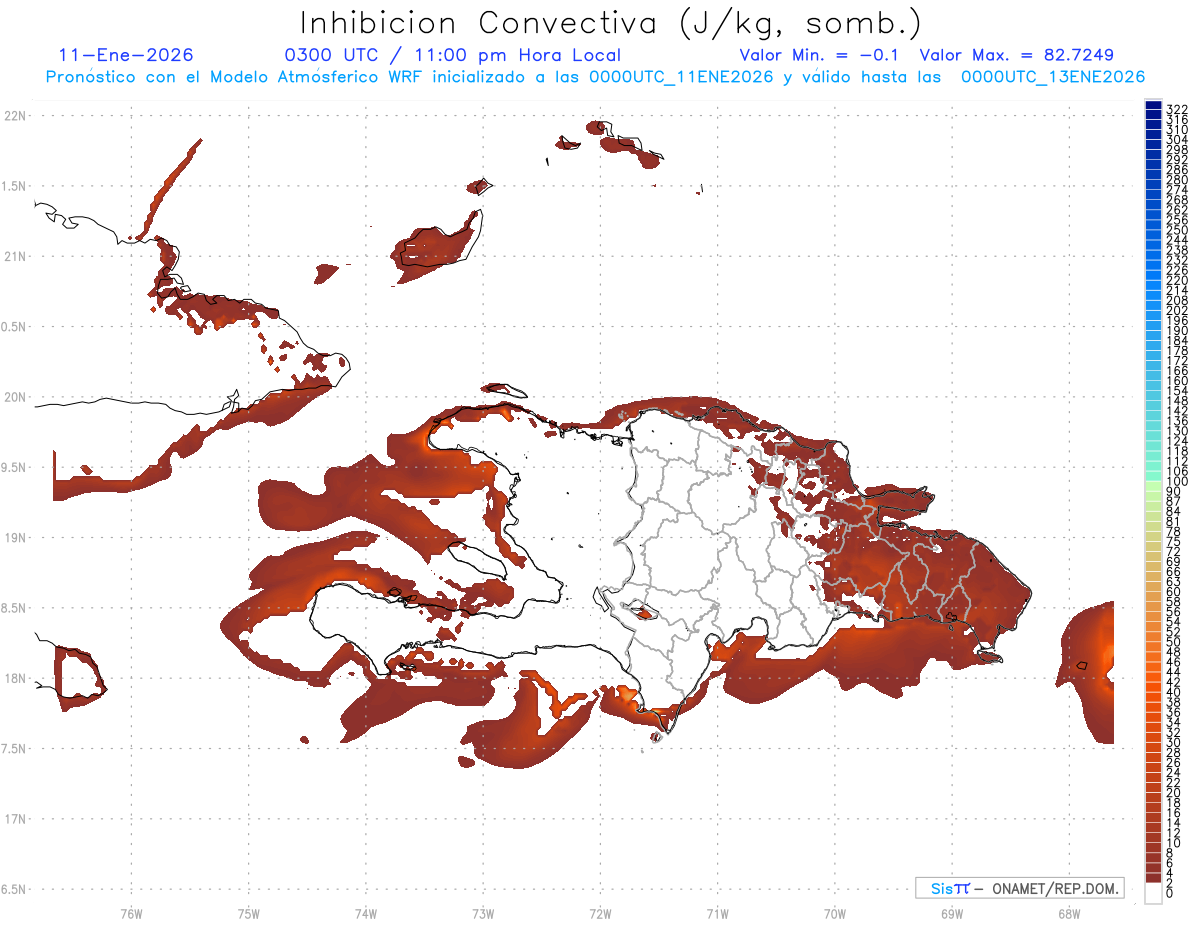Click the Inhibicion Convectiva chart title
1200x927 pixels.
(610, 23)
